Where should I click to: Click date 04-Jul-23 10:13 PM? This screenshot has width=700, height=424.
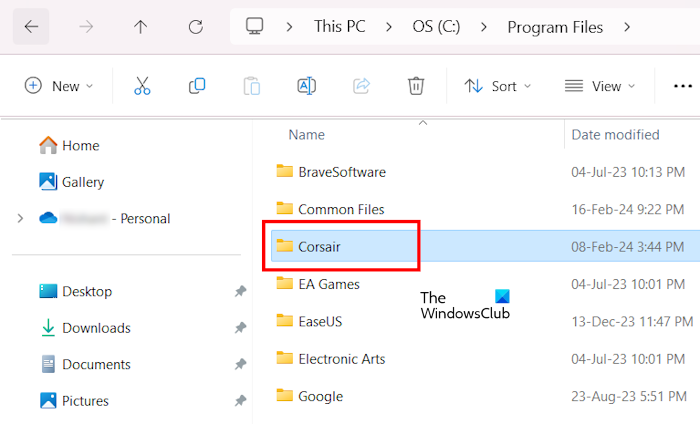[628, 172]
